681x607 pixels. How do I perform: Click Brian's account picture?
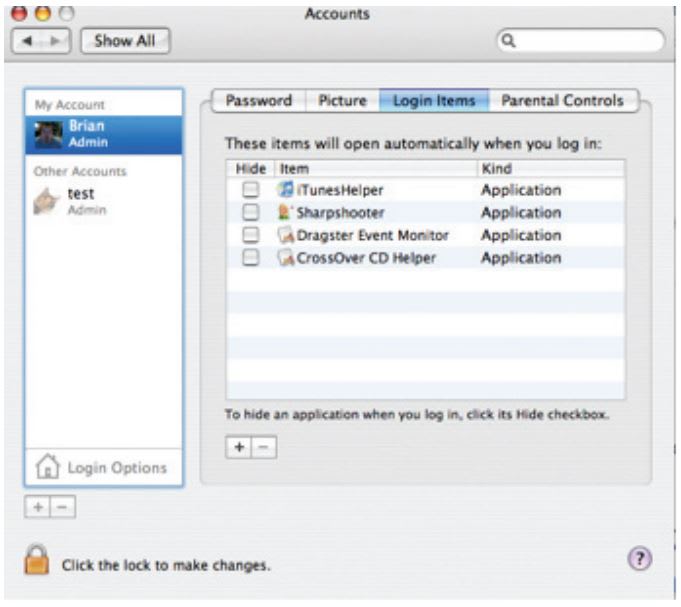click(x=48, y=135)
